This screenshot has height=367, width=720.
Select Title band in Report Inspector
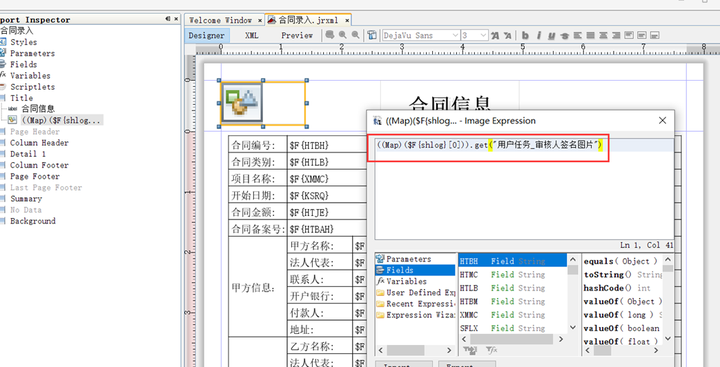22,98
